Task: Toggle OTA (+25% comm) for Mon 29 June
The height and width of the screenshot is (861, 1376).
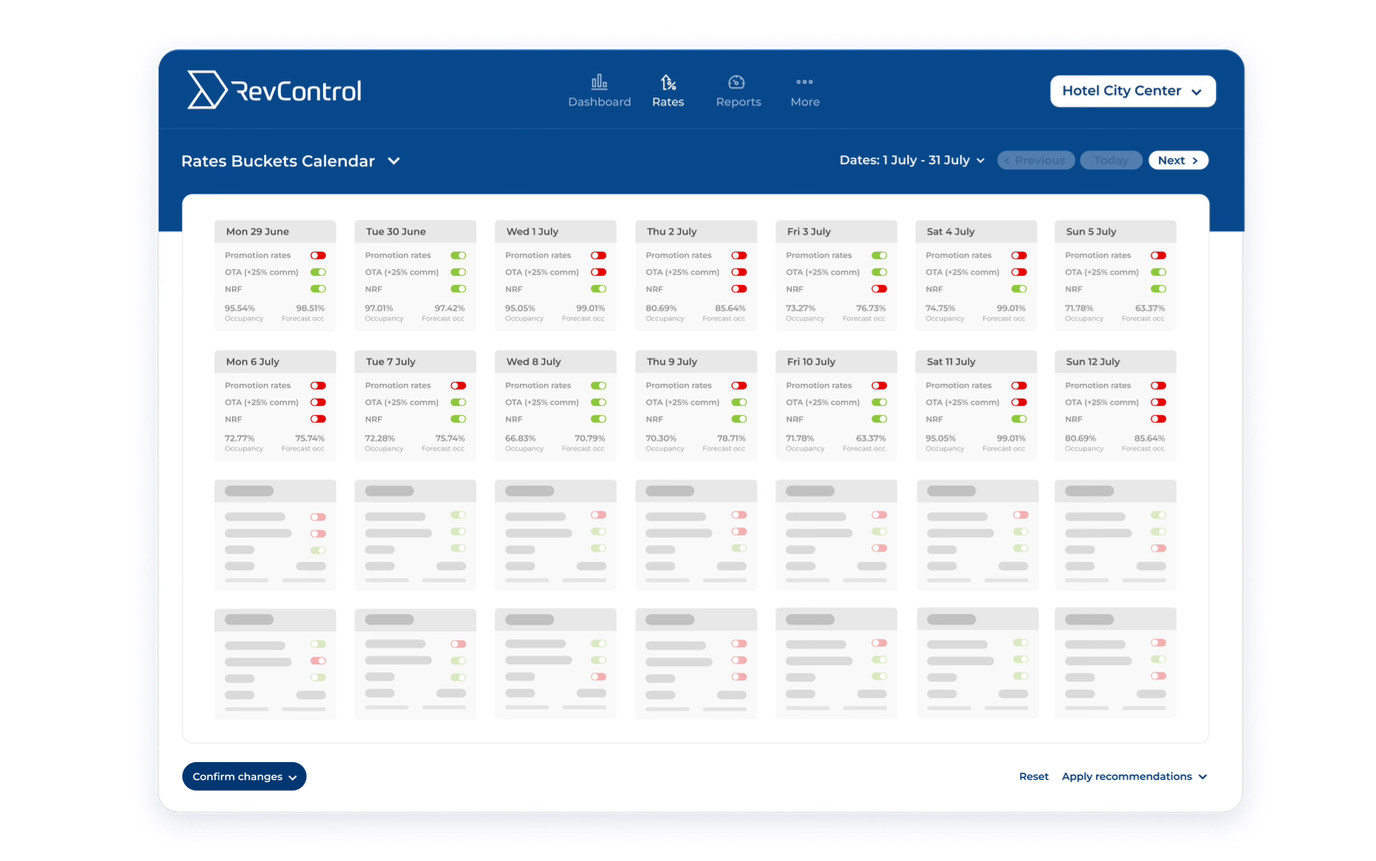Action: coord(318,272)
